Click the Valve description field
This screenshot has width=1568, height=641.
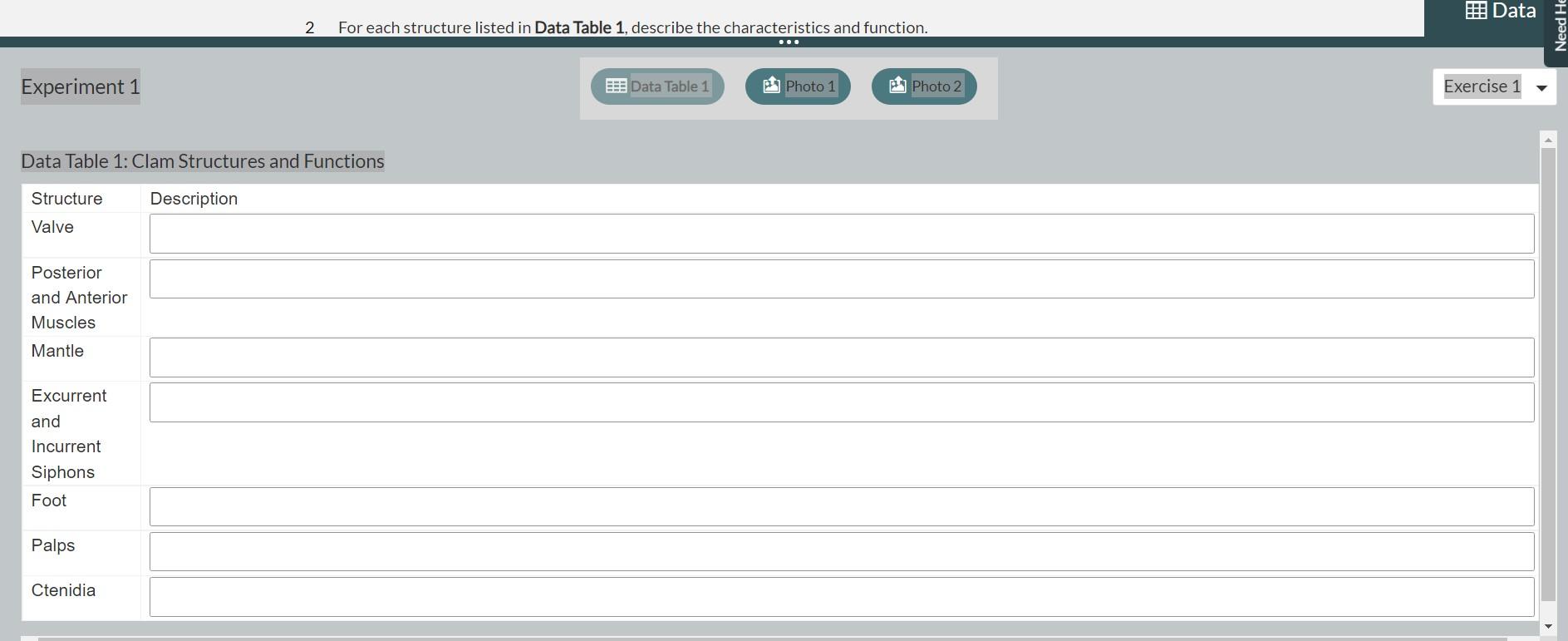842,234
